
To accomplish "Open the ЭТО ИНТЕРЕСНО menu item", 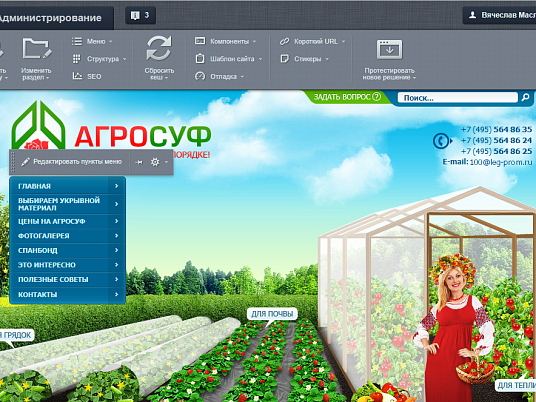I will pos(68,265).
